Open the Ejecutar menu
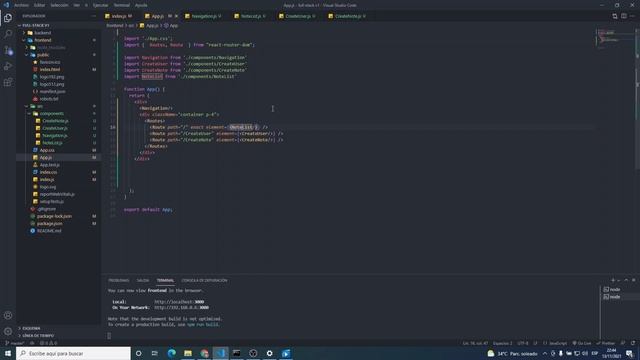 click(x=100, y=5)
